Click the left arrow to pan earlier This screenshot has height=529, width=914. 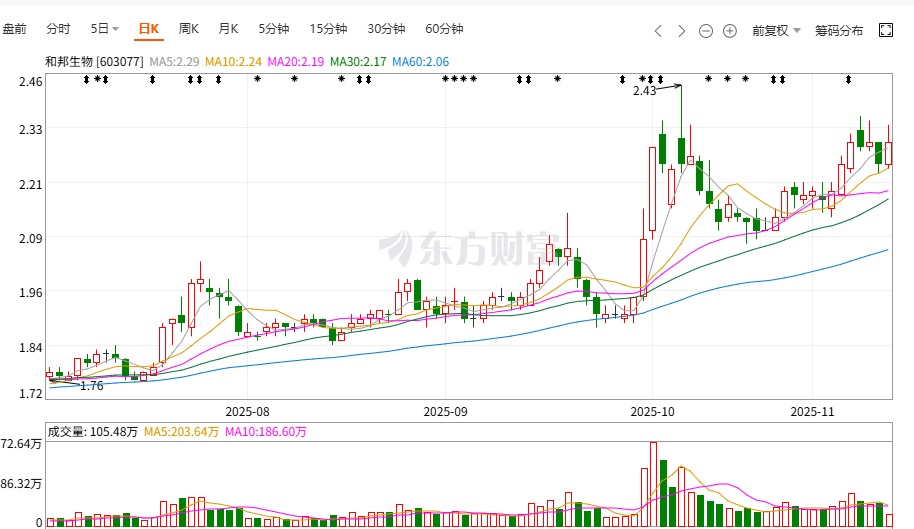[658, 31]
